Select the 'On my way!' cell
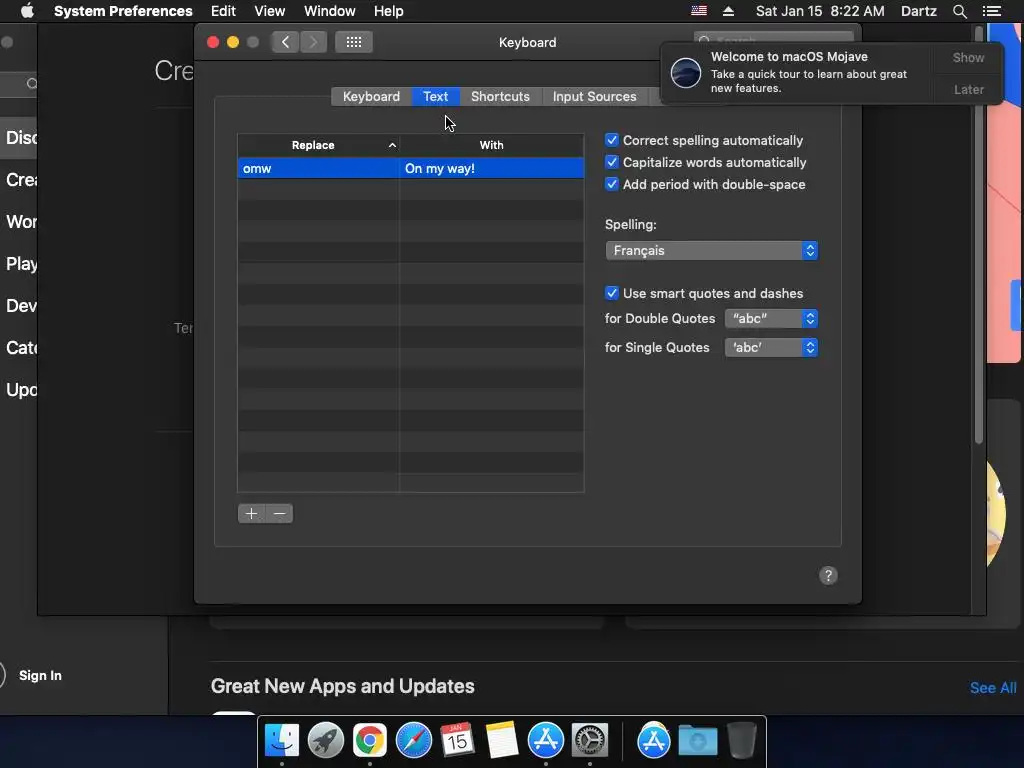Screen dimensions: 1024x768 click(x=492, y=168)
